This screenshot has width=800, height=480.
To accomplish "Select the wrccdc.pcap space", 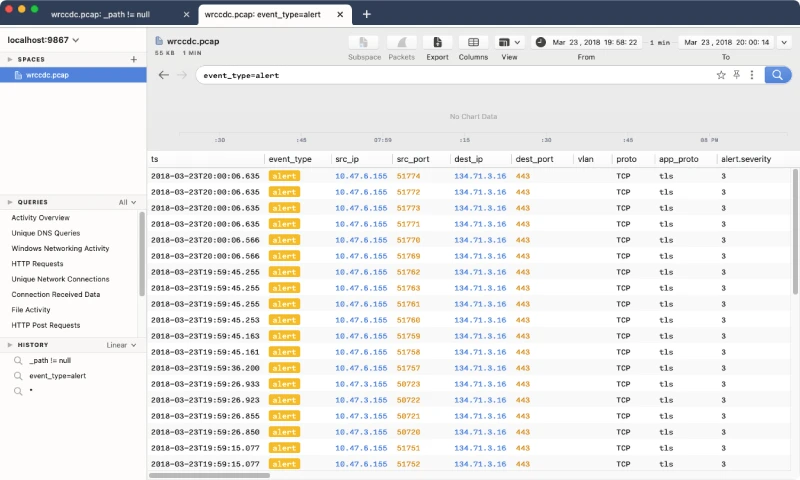I will coord(73,75).
